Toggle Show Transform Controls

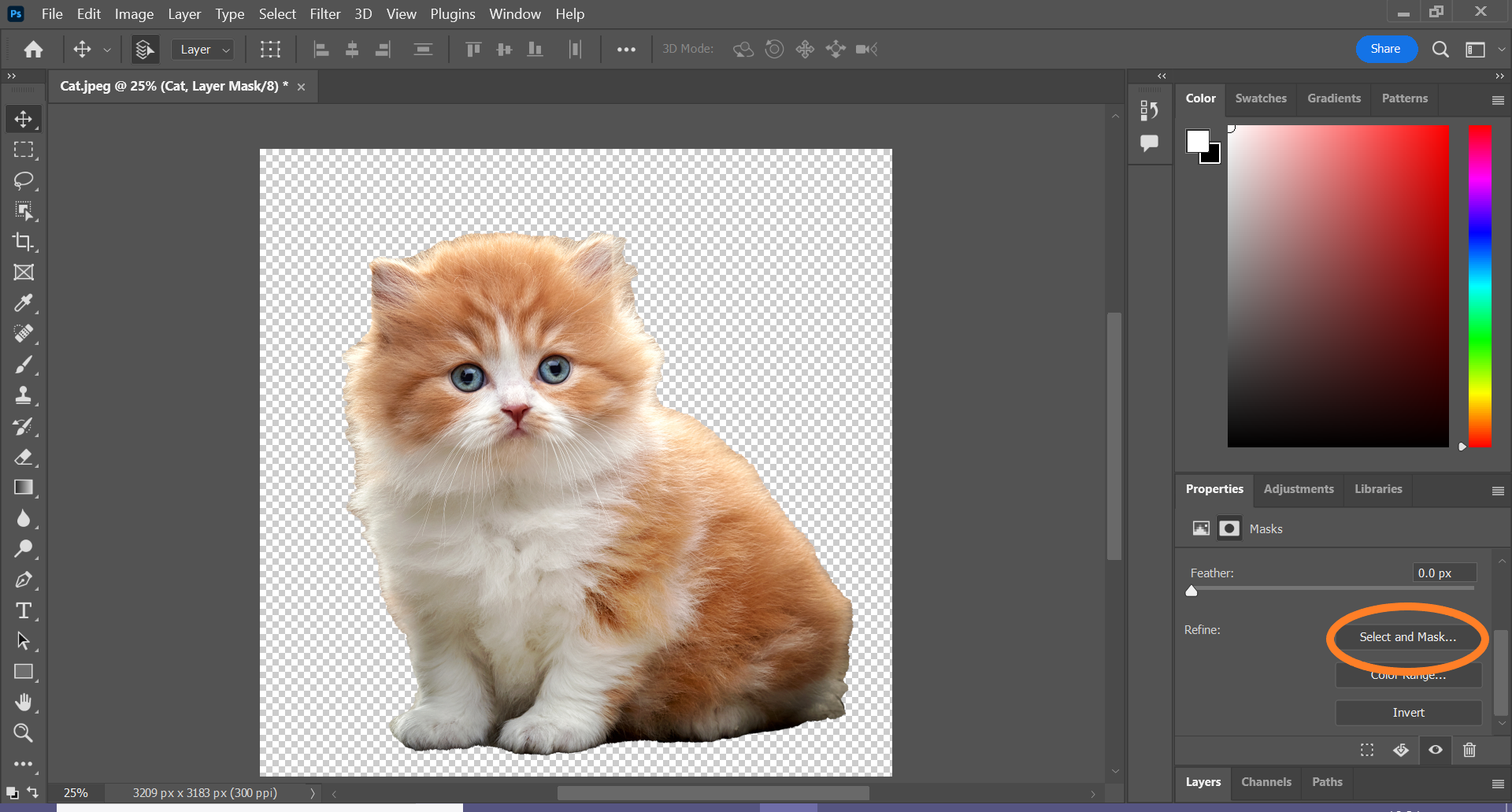(x=270, y=50)
